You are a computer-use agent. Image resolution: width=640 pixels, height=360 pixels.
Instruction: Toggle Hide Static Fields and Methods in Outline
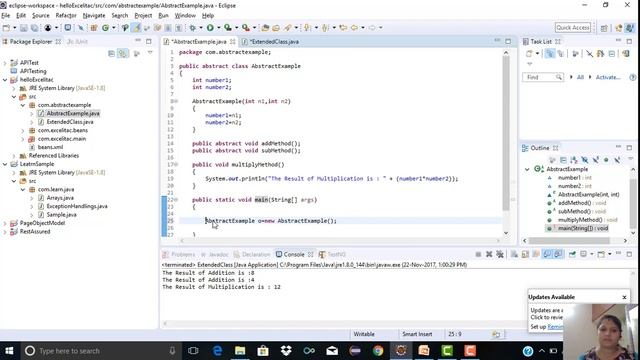point(596,160)
